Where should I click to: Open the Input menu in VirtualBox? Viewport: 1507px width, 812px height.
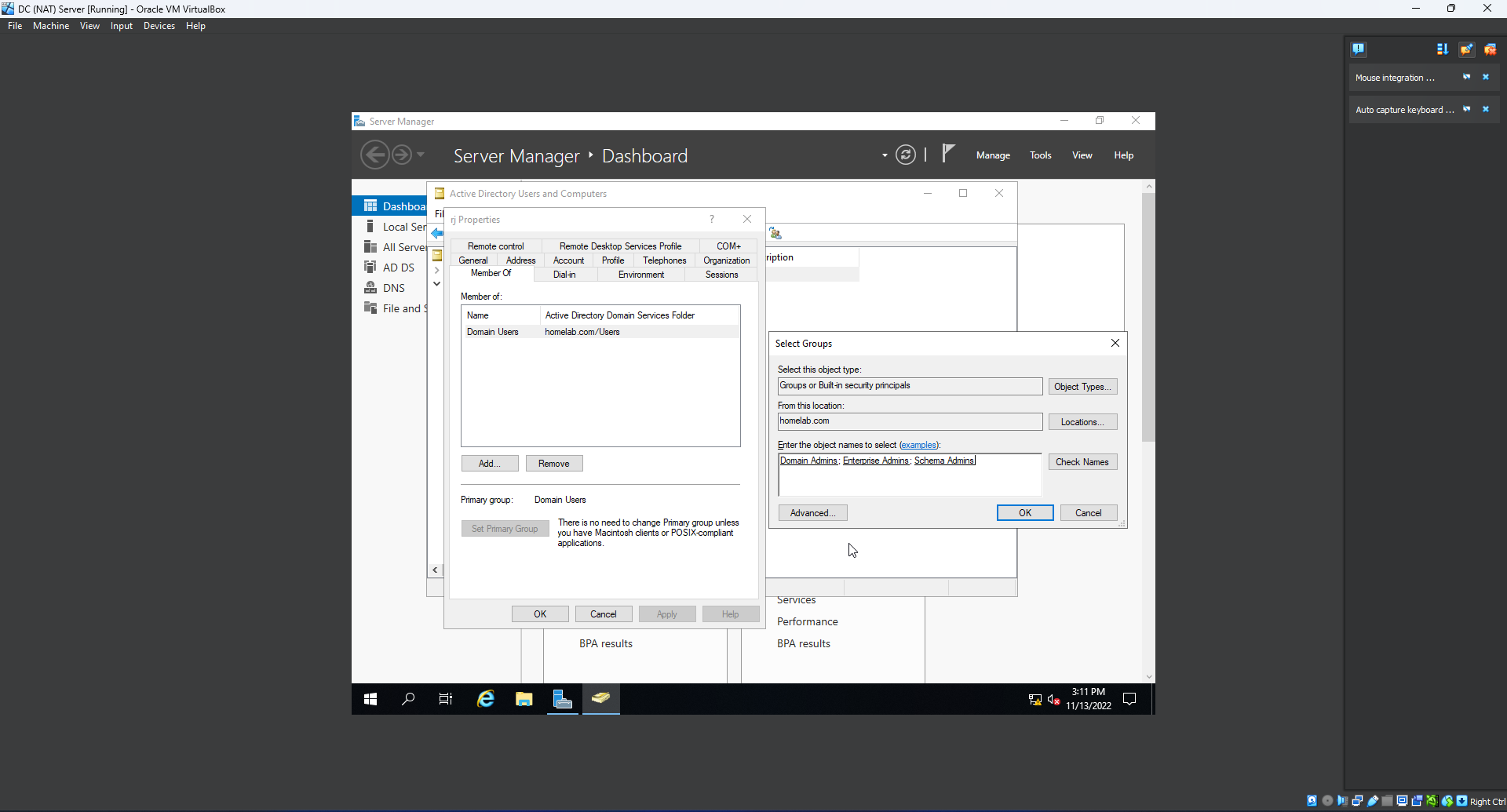(122, 26)
